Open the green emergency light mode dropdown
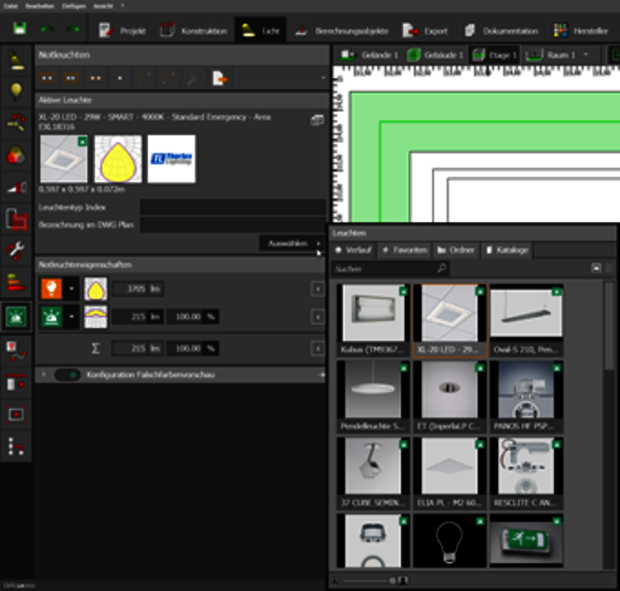 point(73,317)
